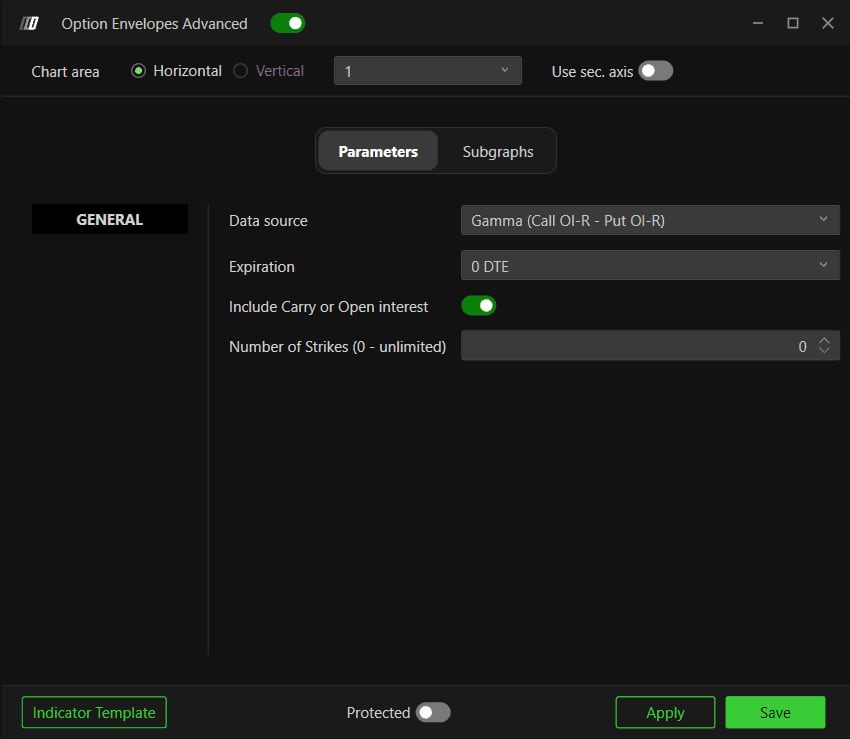Screen dimensions: 850x739
Task: Click the Expiration label text
Action: [262, 267]
